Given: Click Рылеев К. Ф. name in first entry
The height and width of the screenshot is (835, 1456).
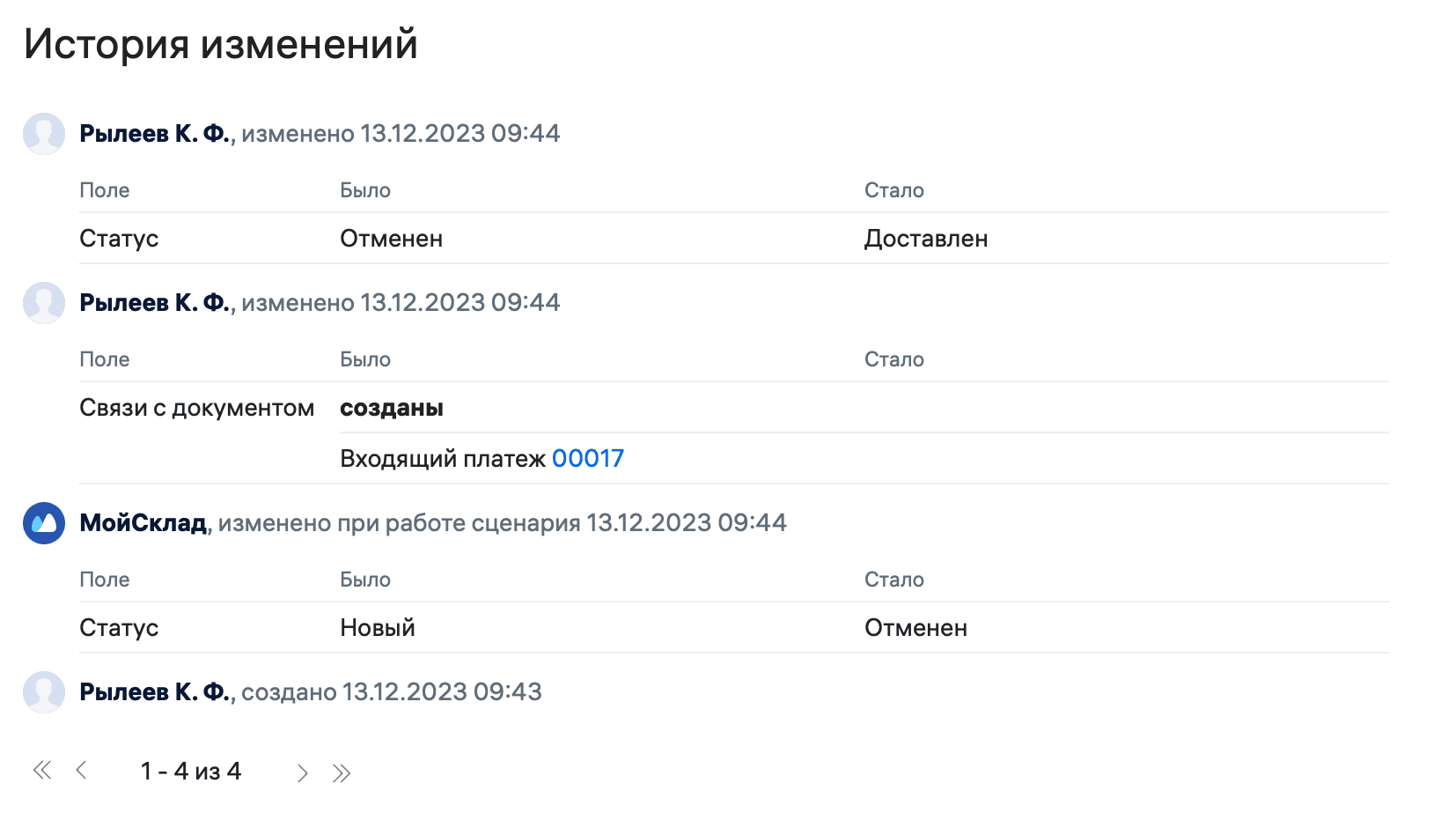Looking at the screenshot, I should pyautogui.click(x=153, y=134).
